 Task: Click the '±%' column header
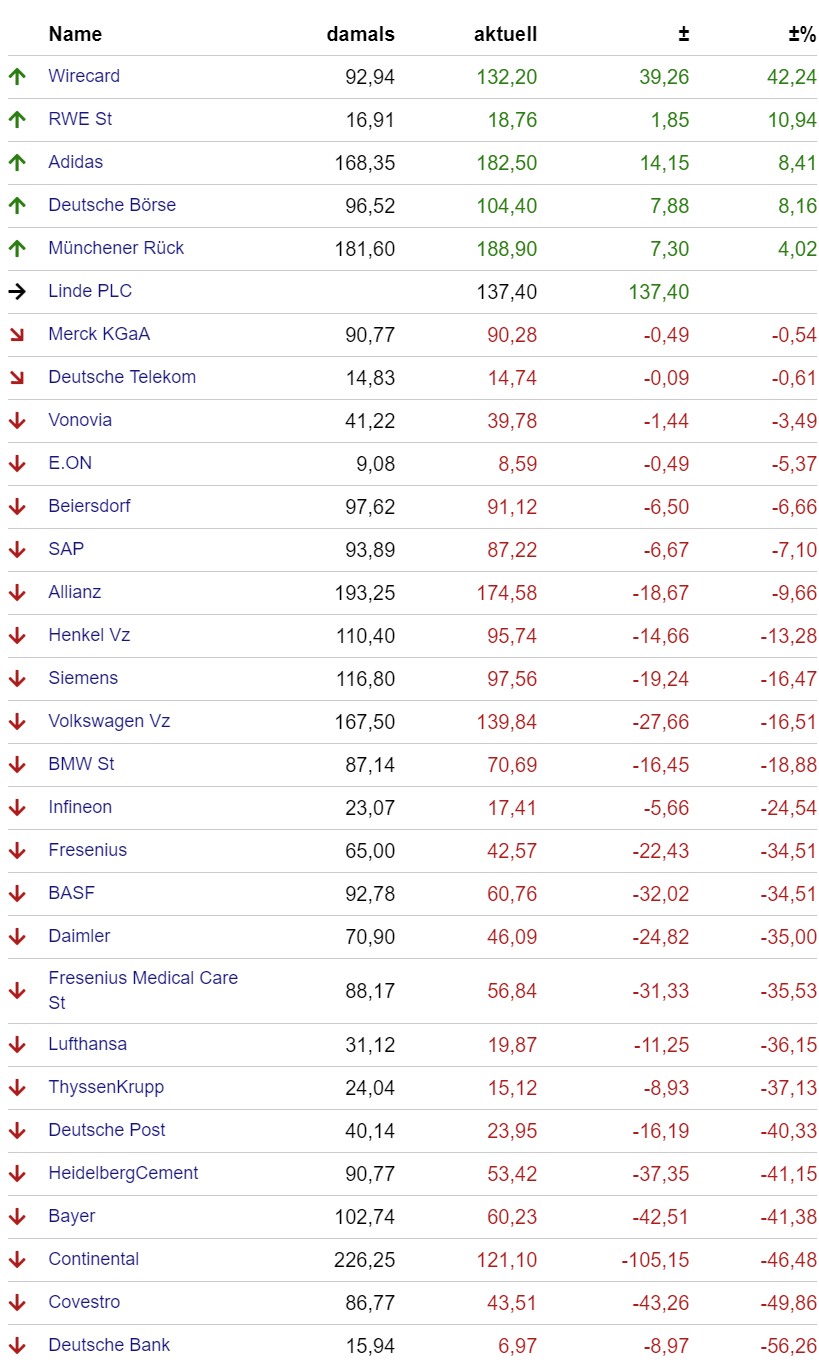(x=802, y=34)
